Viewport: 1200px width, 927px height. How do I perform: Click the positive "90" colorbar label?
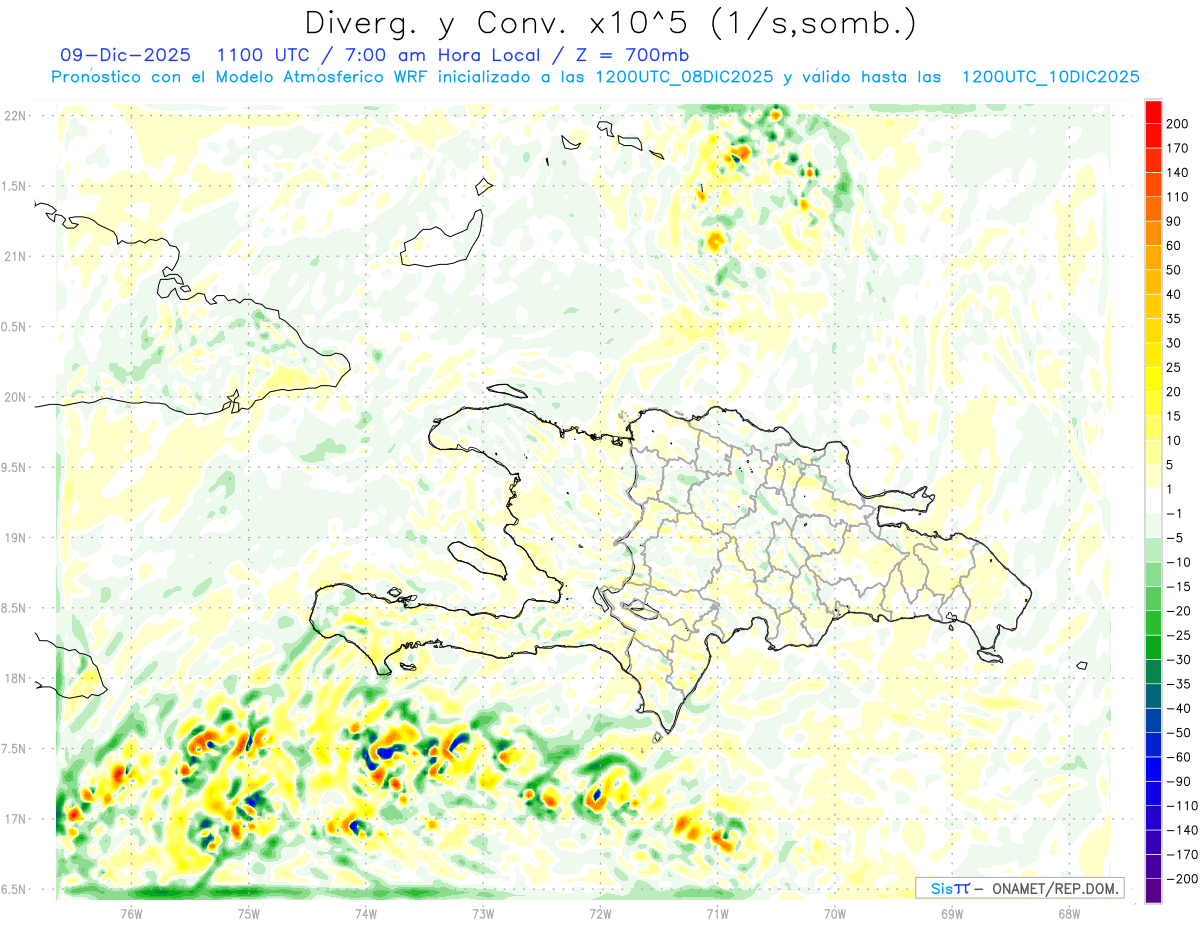[x=1174, y=221]
